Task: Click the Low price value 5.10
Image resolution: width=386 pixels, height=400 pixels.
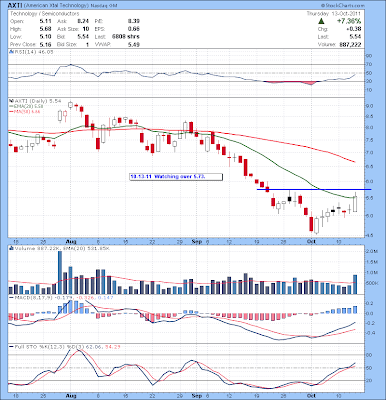Action: click(x=45, y=37)
